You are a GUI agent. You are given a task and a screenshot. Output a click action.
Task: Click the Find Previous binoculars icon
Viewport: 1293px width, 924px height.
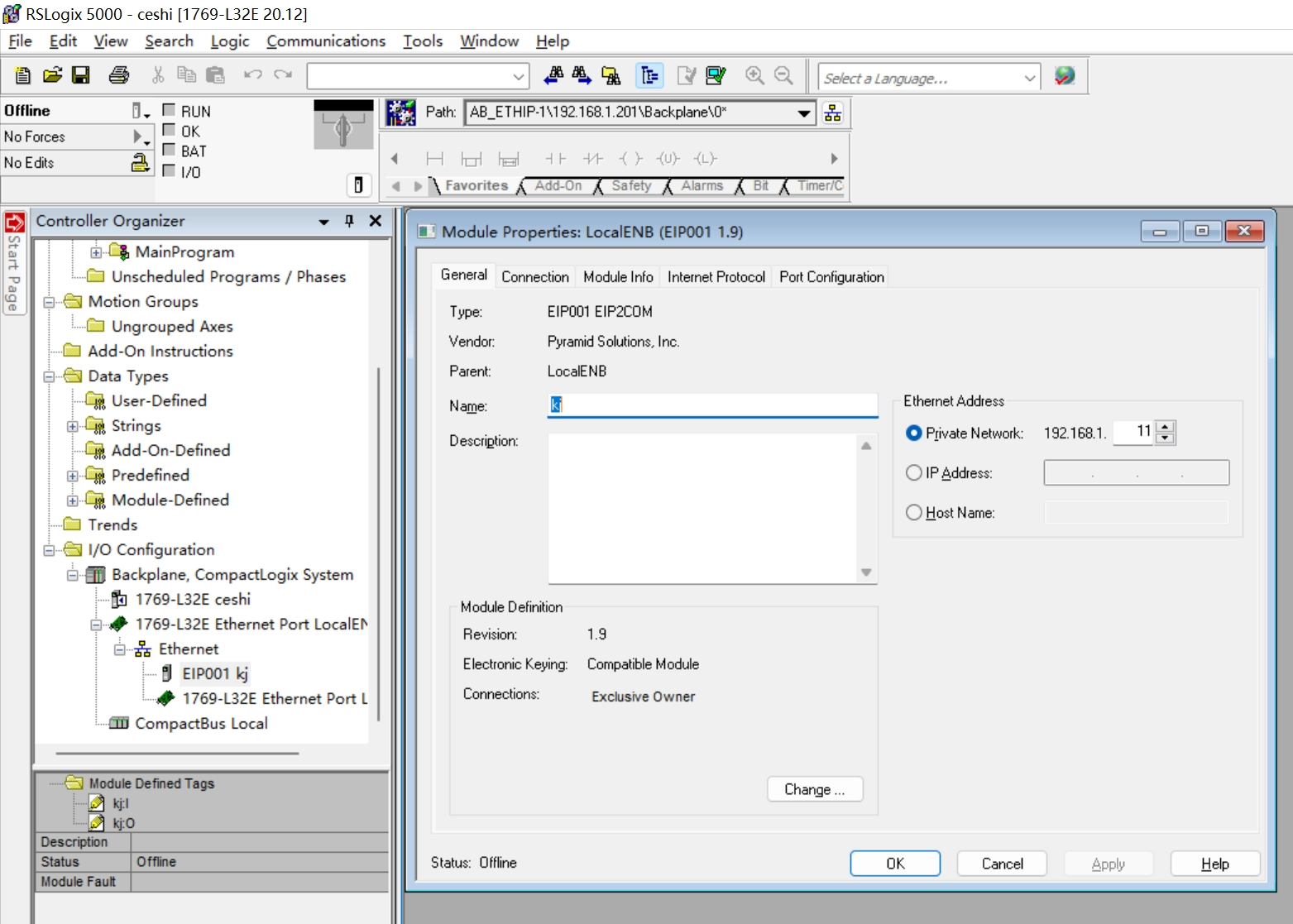point(553,75)
